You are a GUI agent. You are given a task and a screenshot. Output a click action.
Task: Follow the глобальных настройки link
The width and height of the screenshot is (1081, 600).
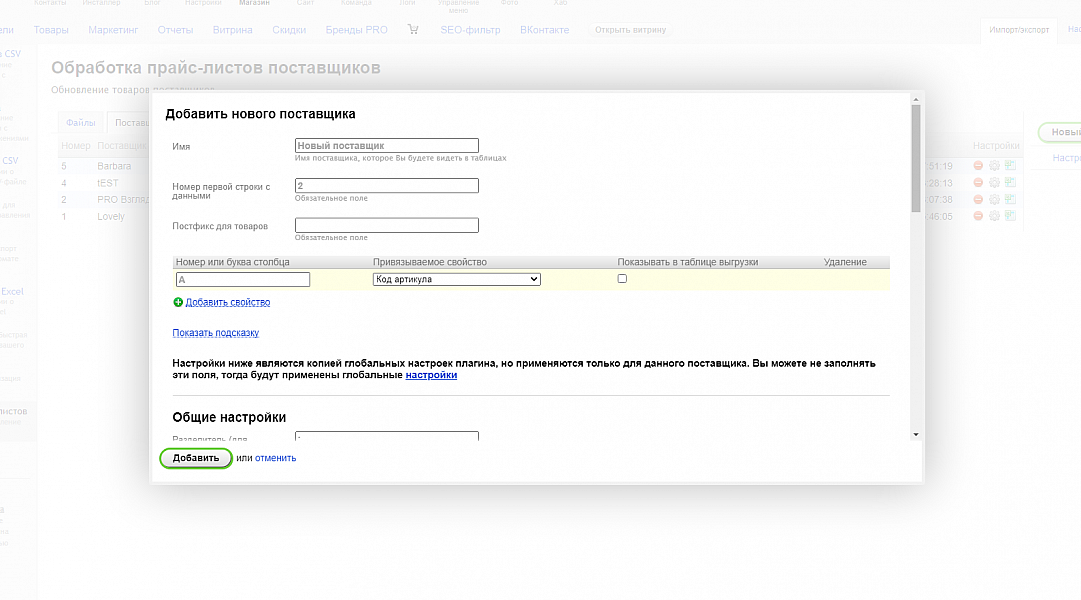431,375
